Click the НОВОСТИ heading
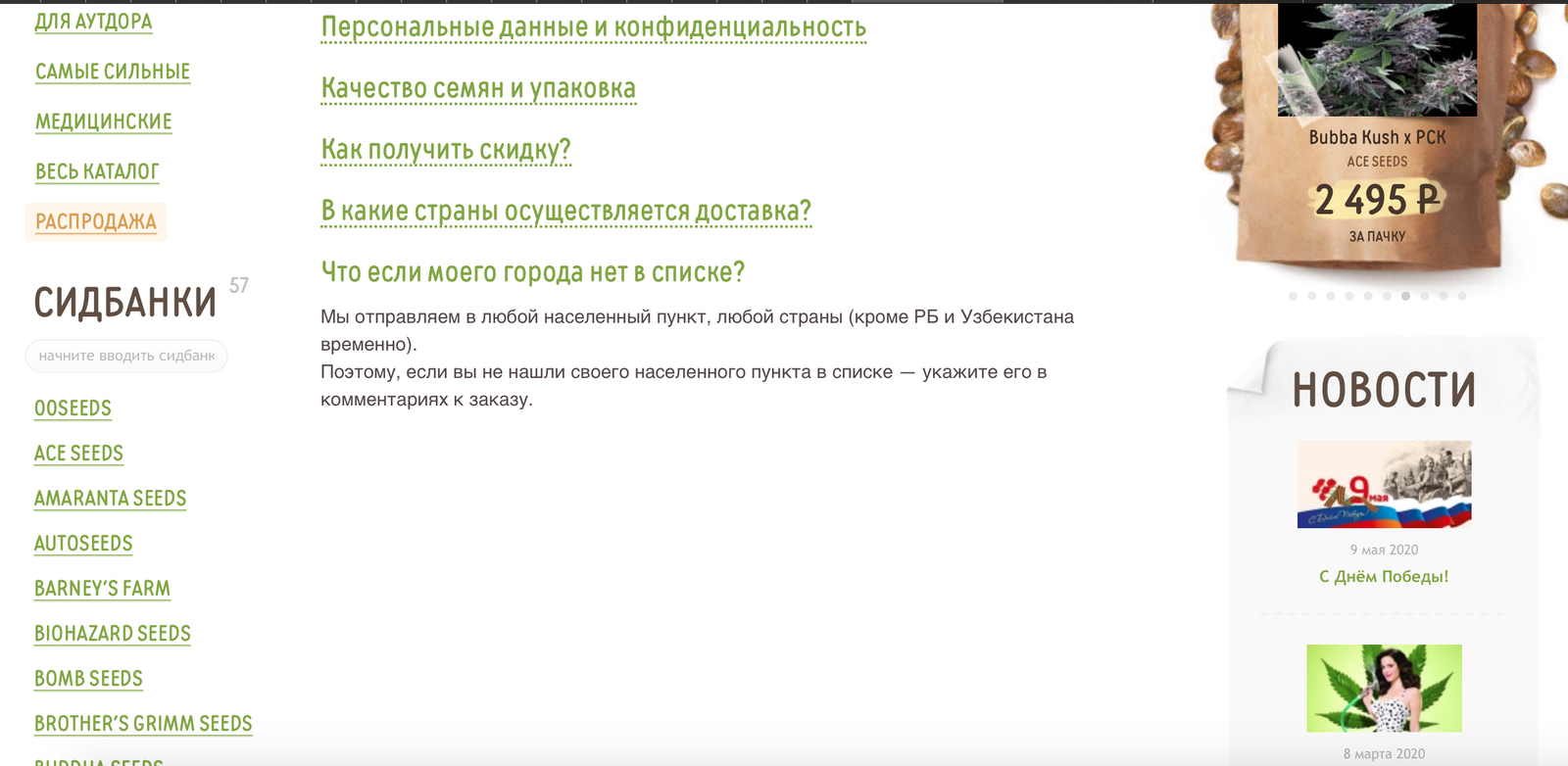Viewport: 1568px width, 766px height. (x=1384, y=390)
